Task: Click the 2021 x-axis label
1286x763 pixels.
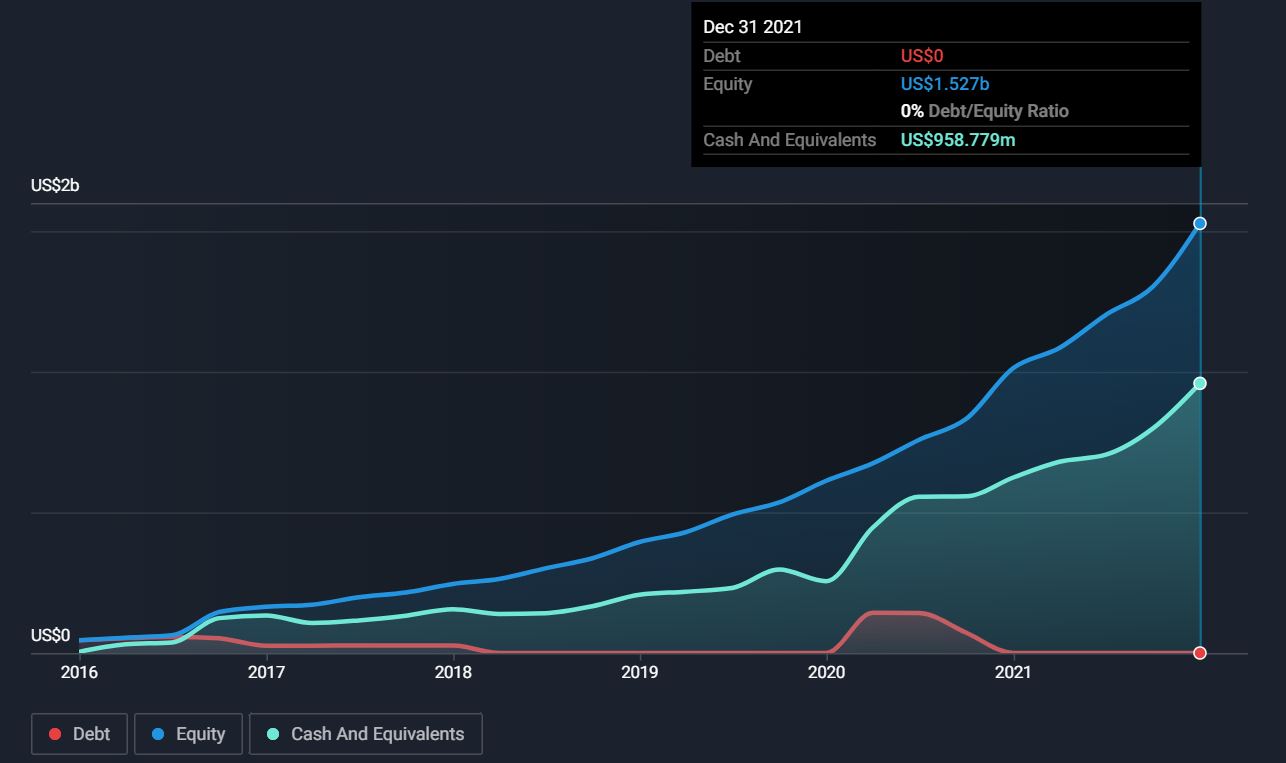Action: [1014, 672]
